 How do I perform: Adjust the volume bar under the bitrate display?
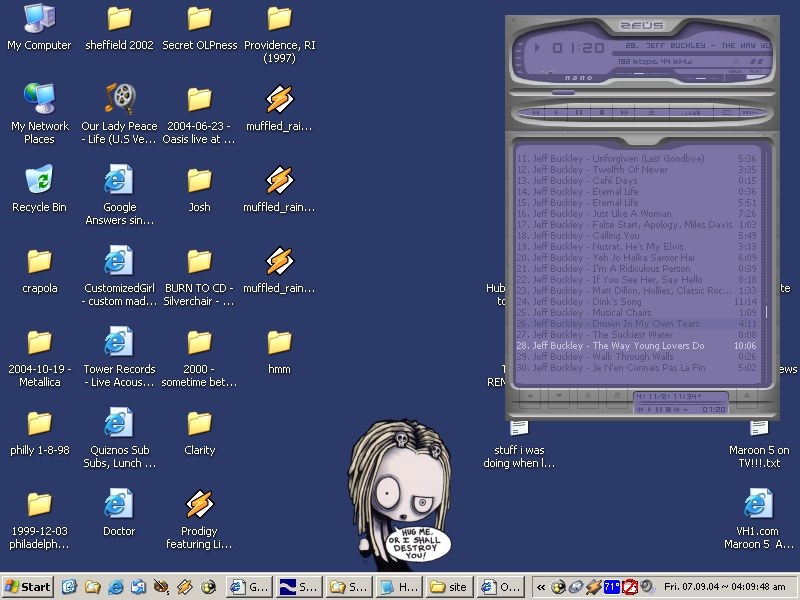[643, 73]
